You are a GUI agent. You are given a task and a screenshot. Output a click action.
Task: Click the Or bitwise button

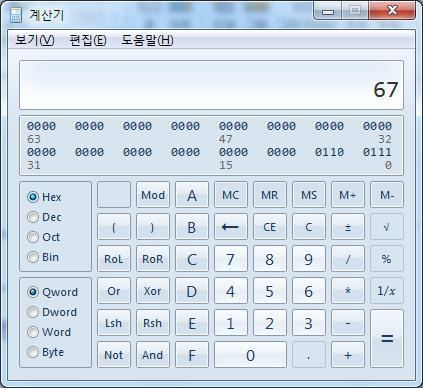pos(114,291)
